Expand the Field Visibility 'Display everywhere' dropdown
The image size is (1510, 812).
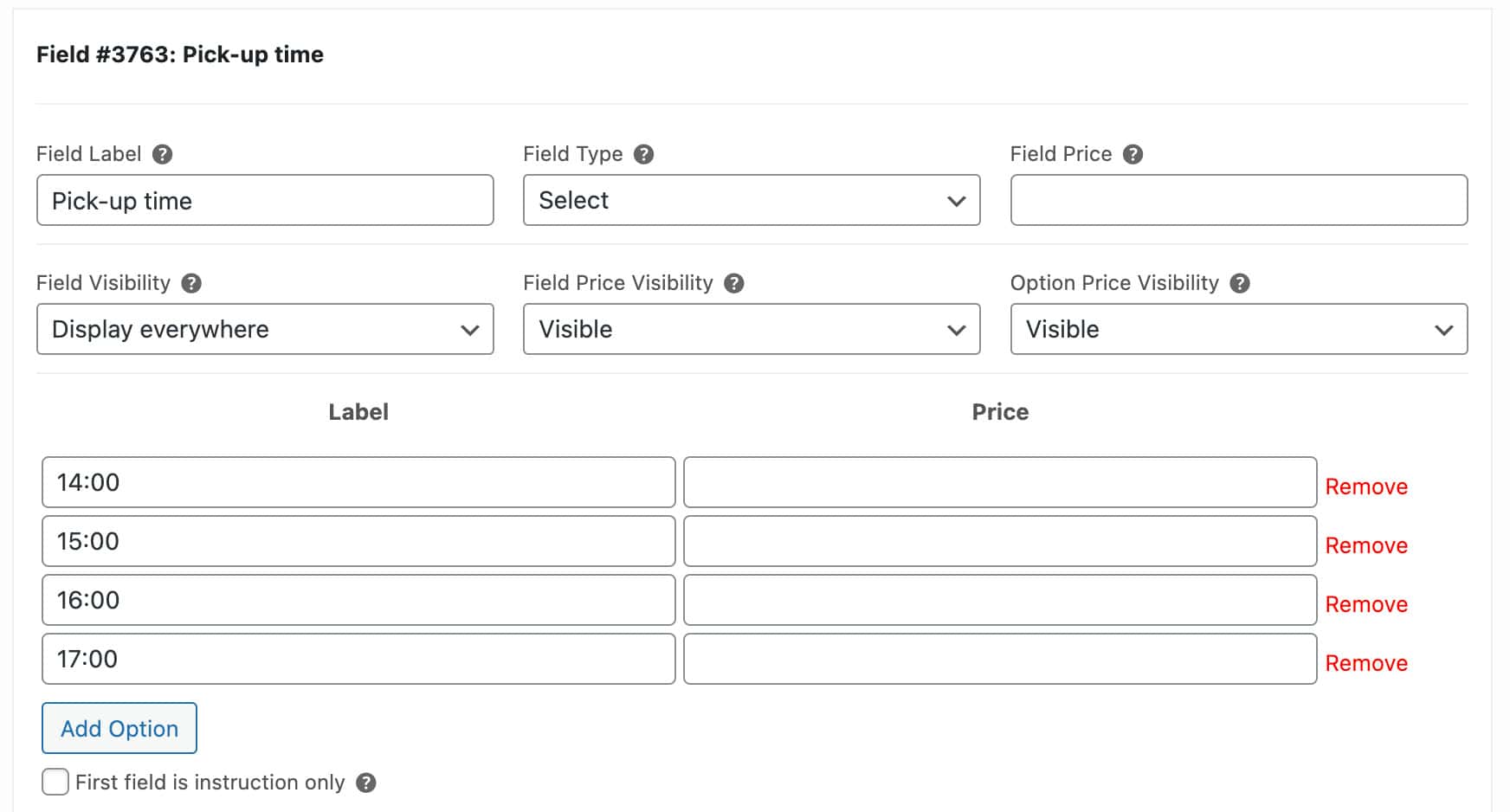[264, 329]
